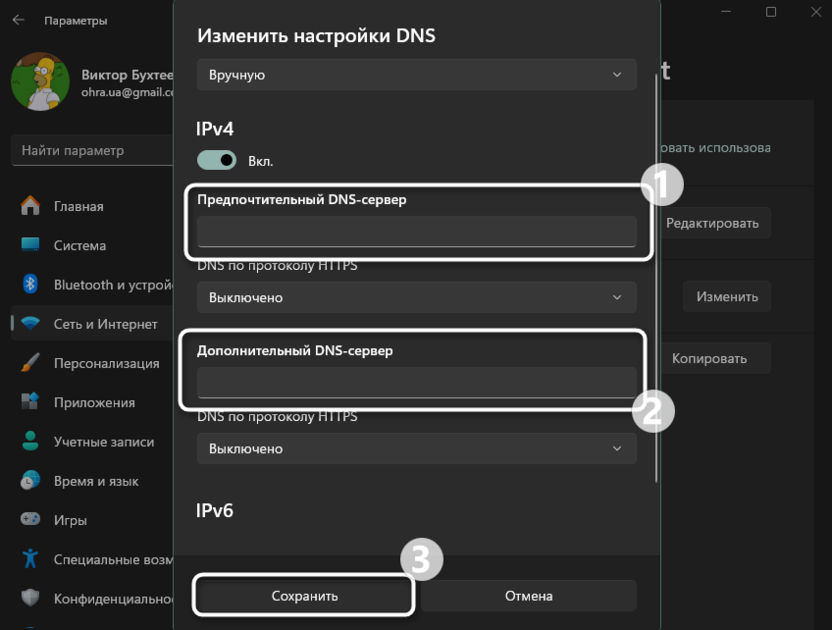Cancel changes using the Отмена button
Screen dimensions: 832x630
[529, 595]
